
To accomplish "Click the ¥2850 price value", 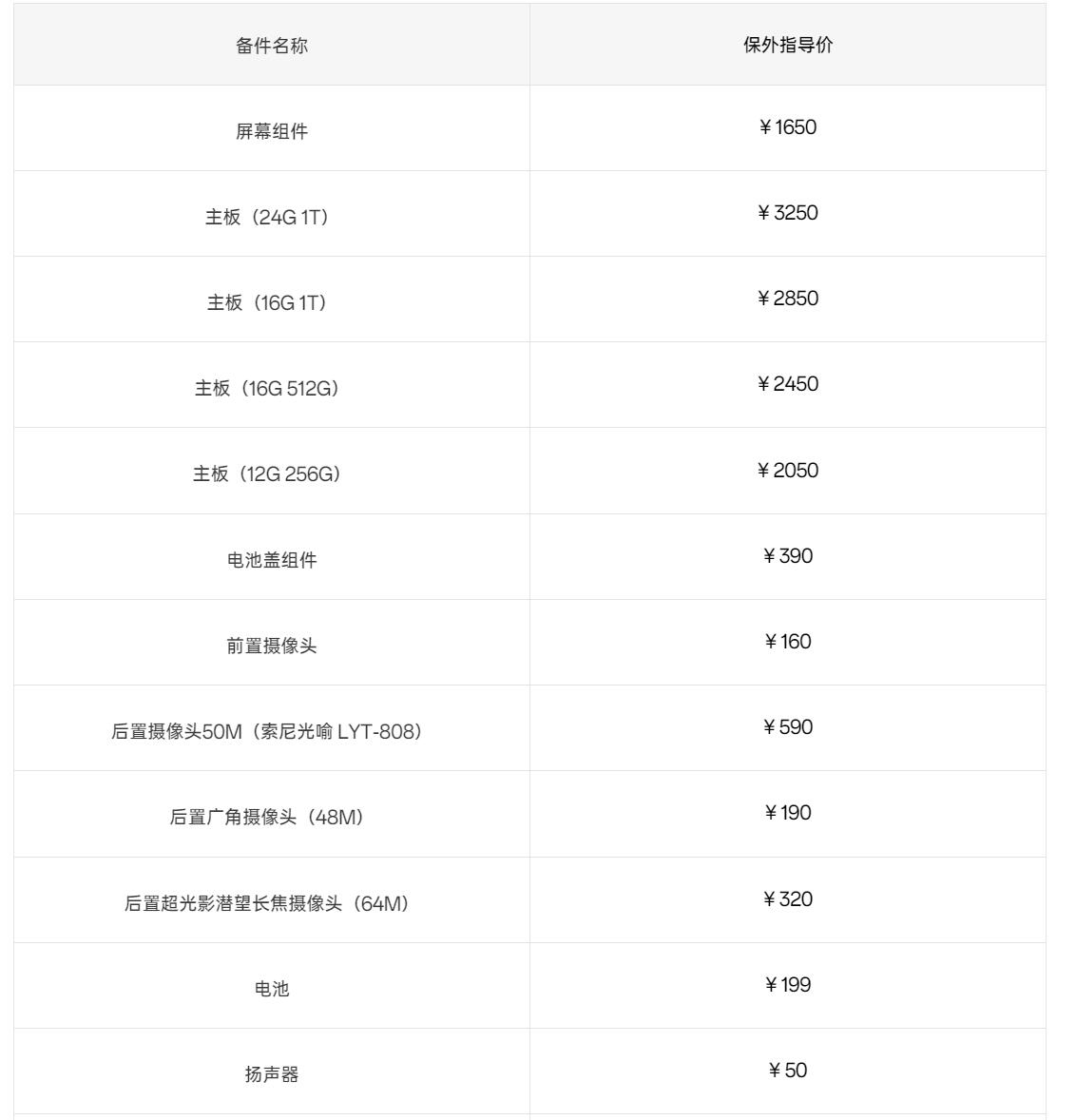I will click(x=787, y=299).
